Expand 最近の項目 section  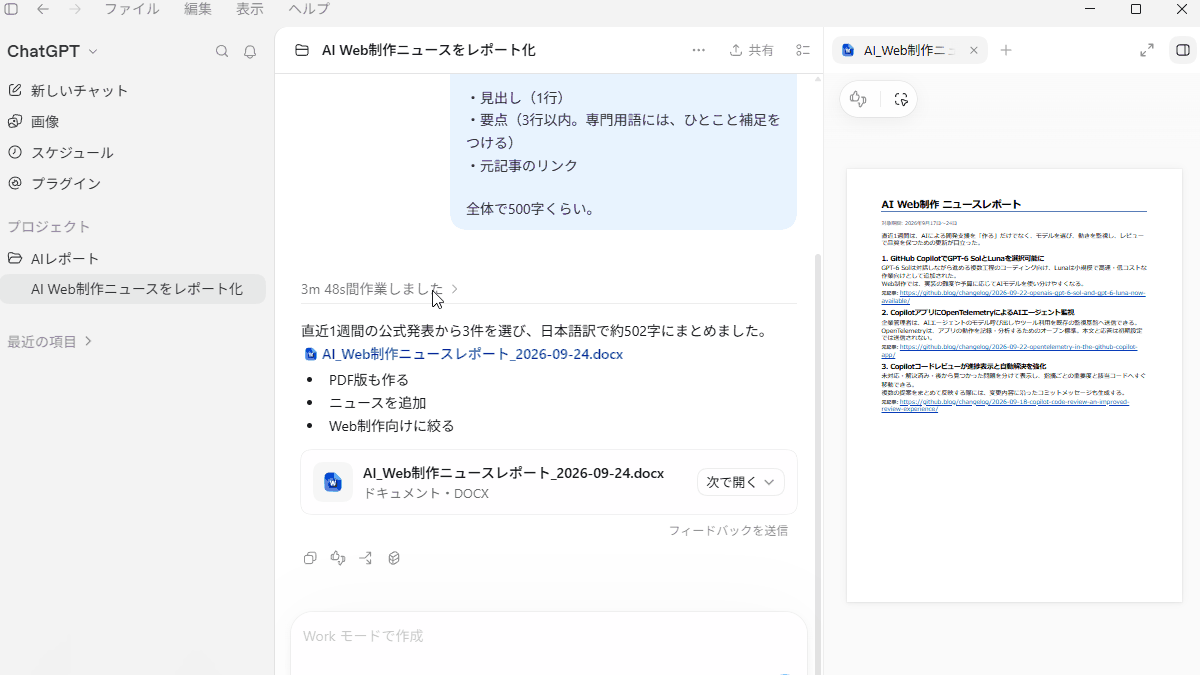coord(50,341)
